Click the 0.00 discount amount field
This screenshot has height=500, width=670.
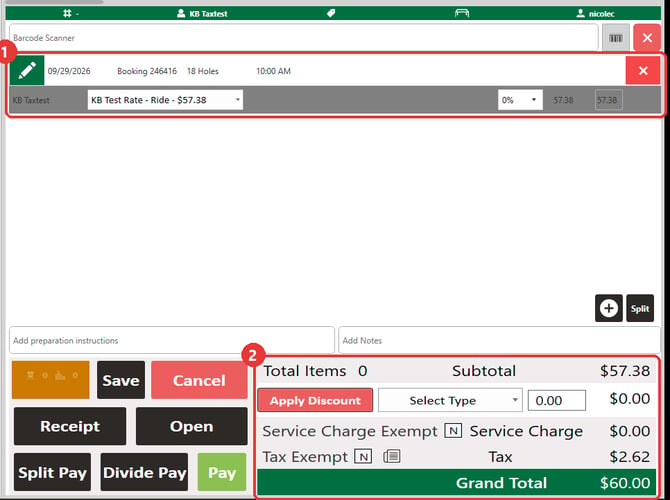tap(556, 400)
